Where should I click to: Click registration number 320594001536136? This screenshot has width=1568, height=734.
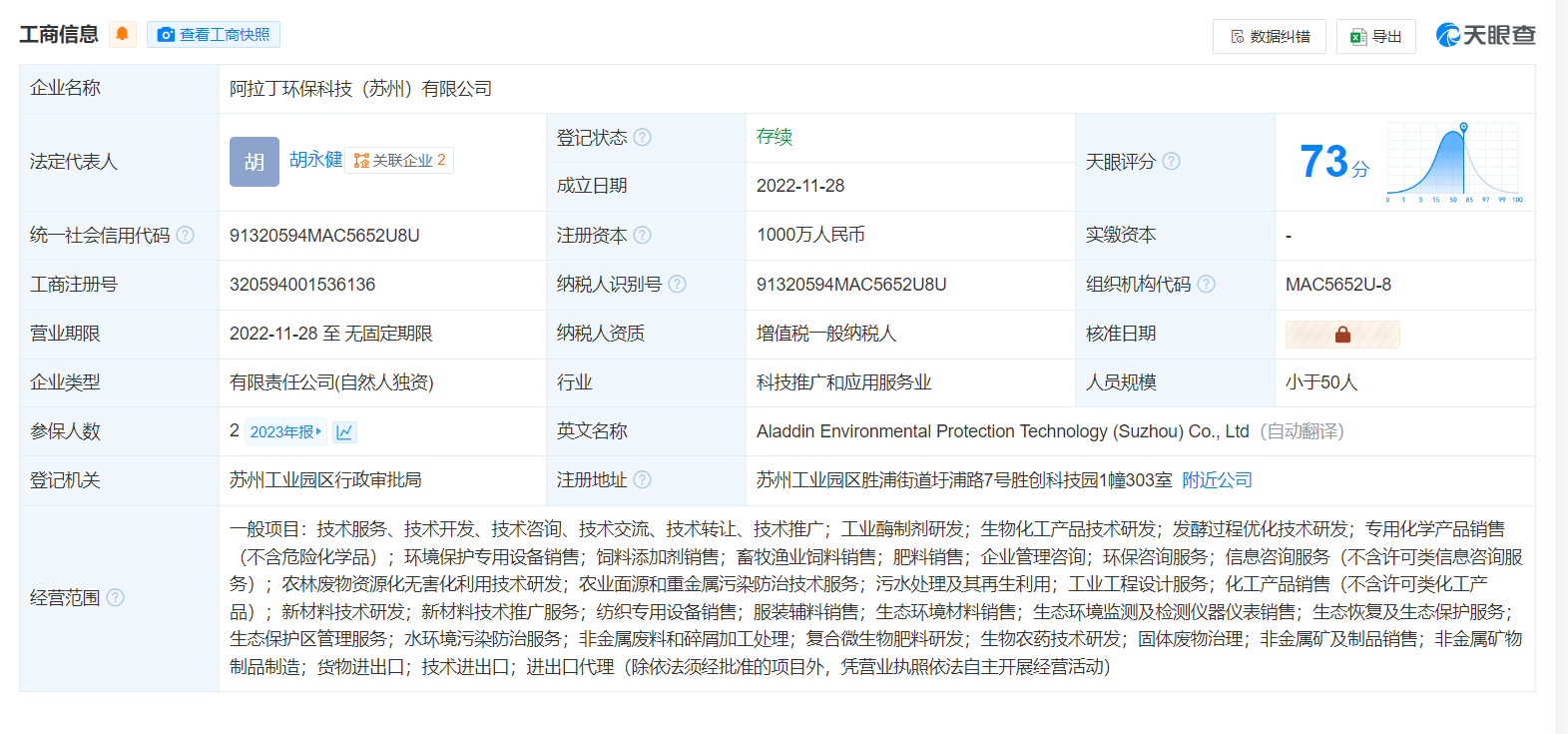pos(302,285)
